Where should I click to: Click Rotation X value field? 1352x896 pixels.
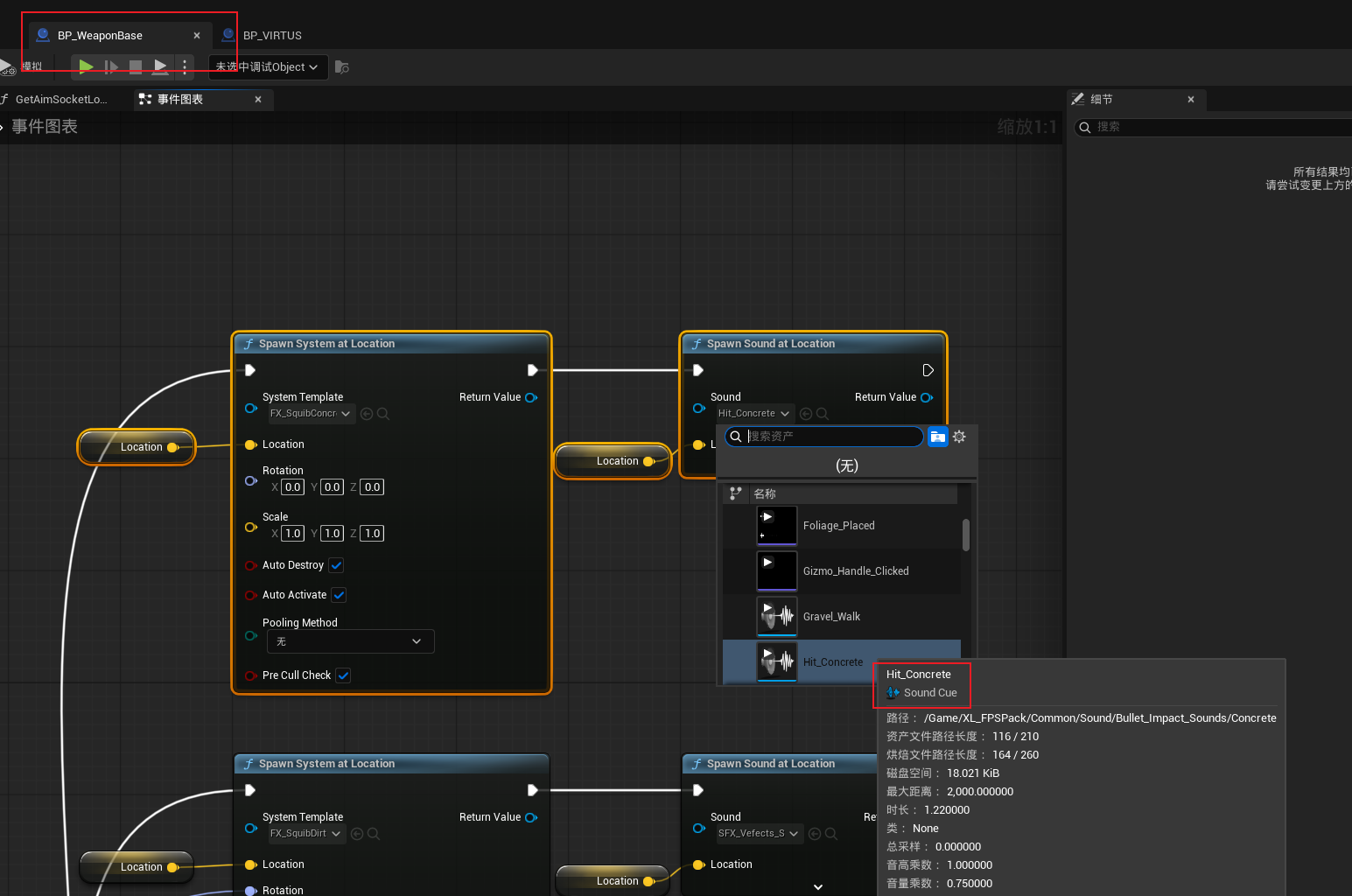pyautogui.click(x=293, y=487)
